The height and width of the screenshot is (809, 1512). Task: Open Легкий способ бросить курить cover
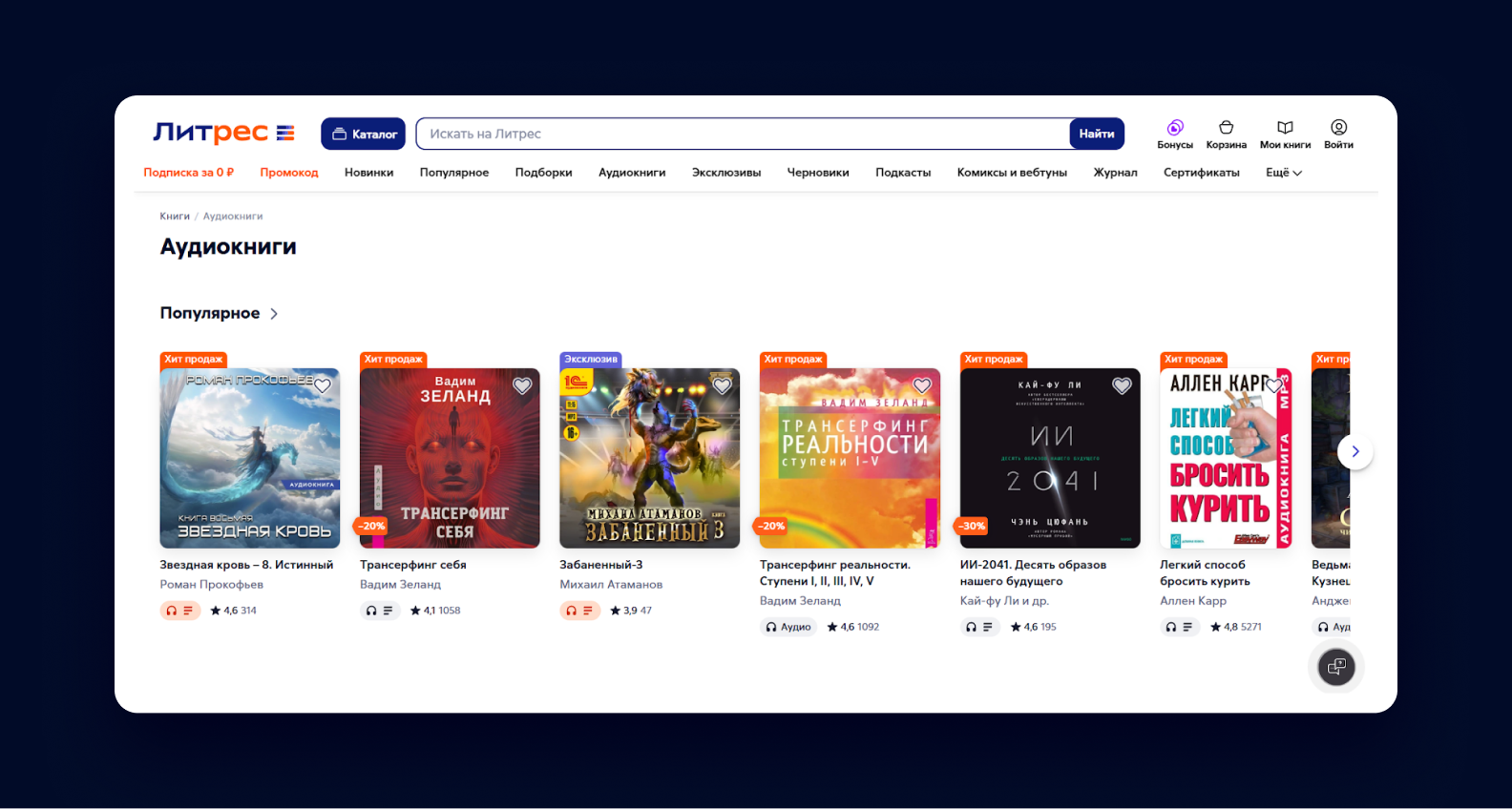pyautogui.click(x=1226, y=458)
